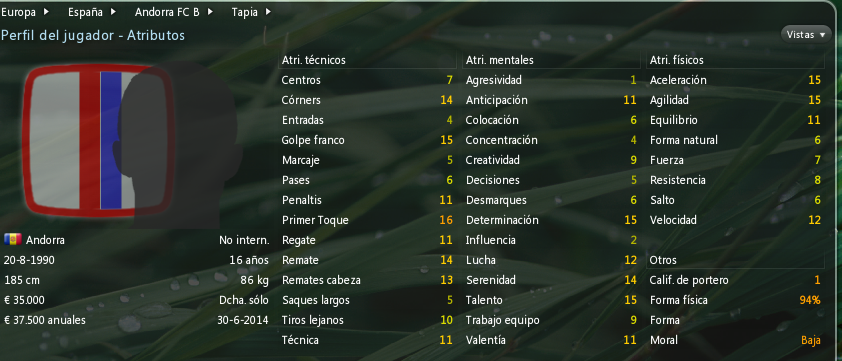842x361 pixels.
Task: Click the Forma física 94% value
Action: [x=810, y=300]
